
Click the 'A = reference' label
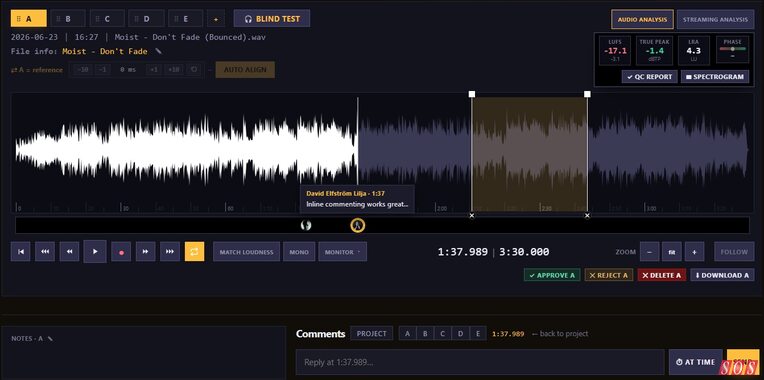point(37,70)
